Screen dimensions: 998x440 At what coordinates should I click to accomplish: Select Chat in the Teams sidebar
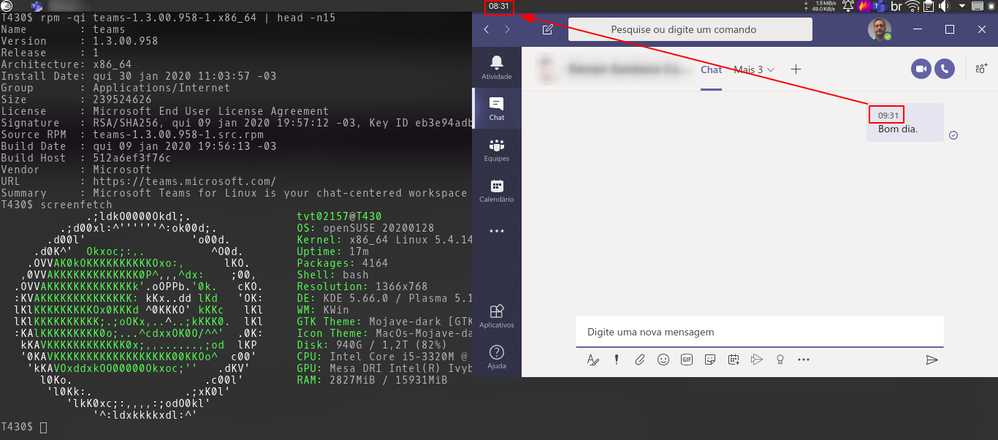(x=496, y=108)
